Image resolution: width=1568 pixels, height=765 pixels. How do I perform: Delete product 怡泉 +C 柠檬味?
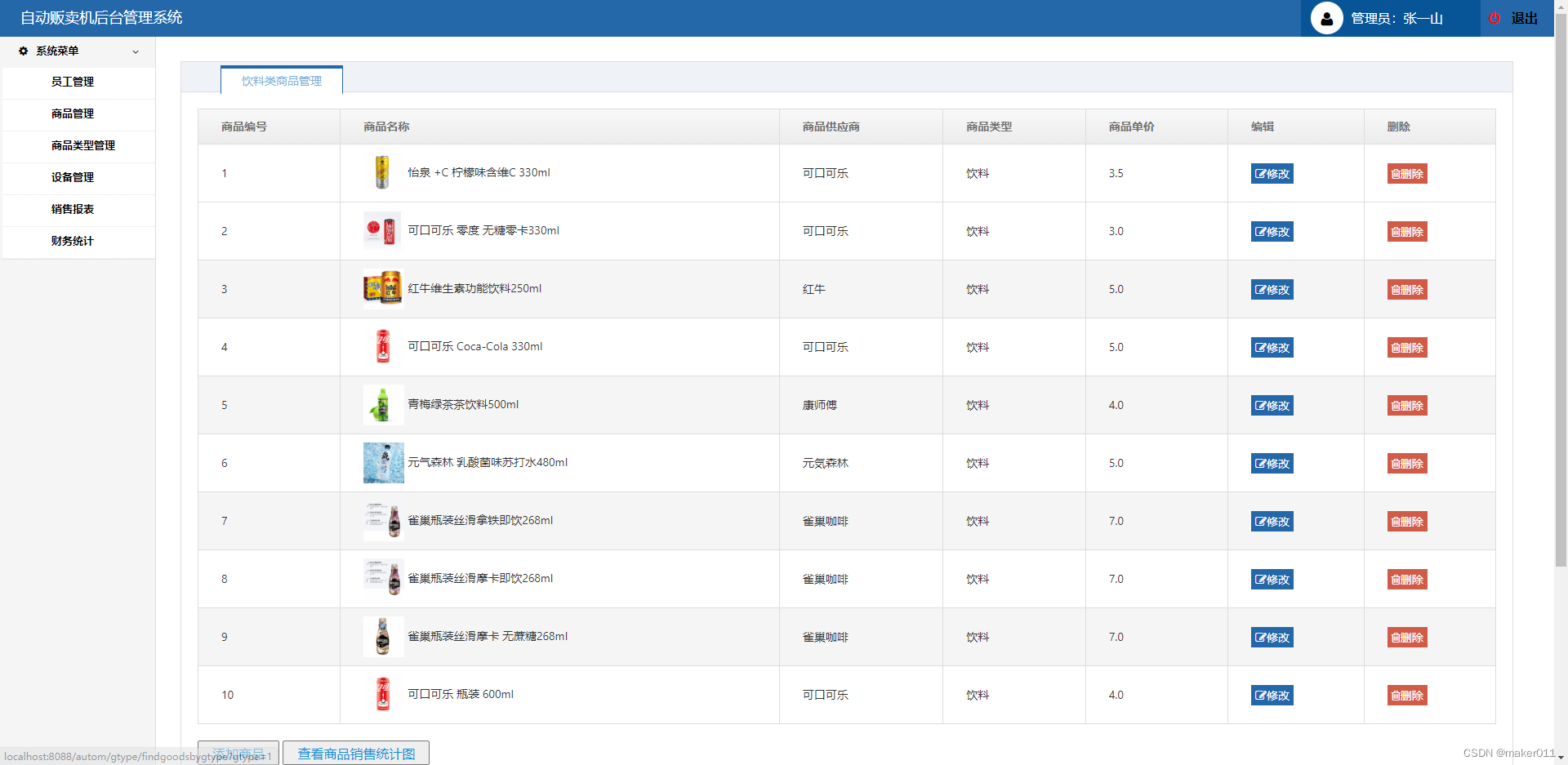pyautogui.click(x=1407, y=174)
